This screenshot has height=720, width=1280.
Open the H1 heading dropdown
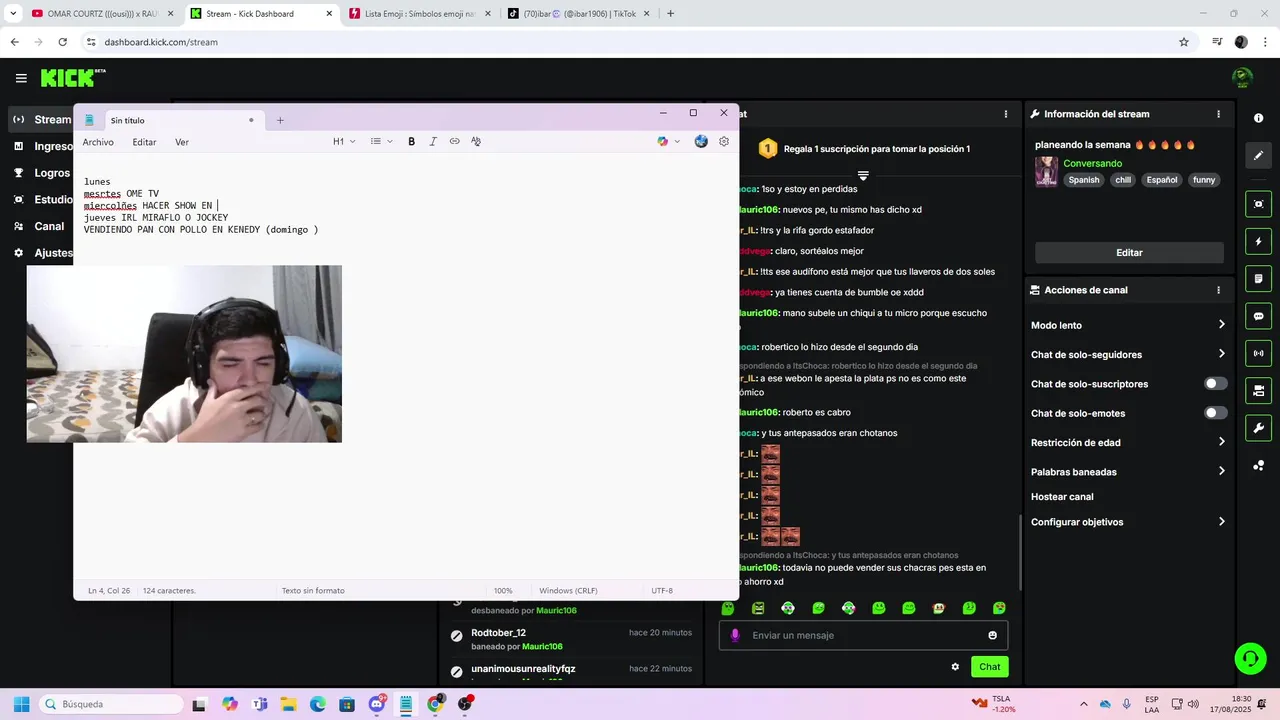344,142
